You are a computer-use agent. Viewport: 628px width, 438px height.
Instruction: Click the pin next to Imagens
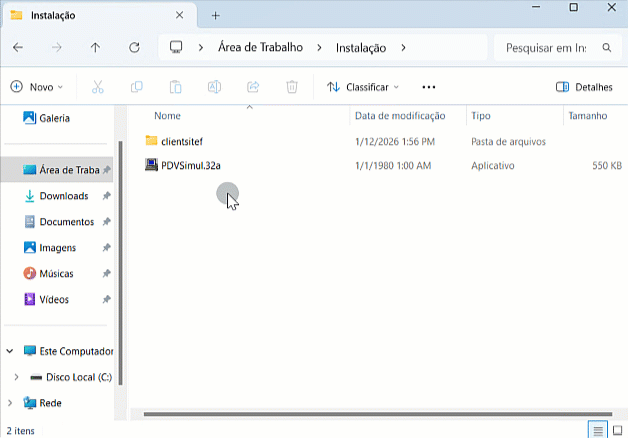click(x=106, y=247)
